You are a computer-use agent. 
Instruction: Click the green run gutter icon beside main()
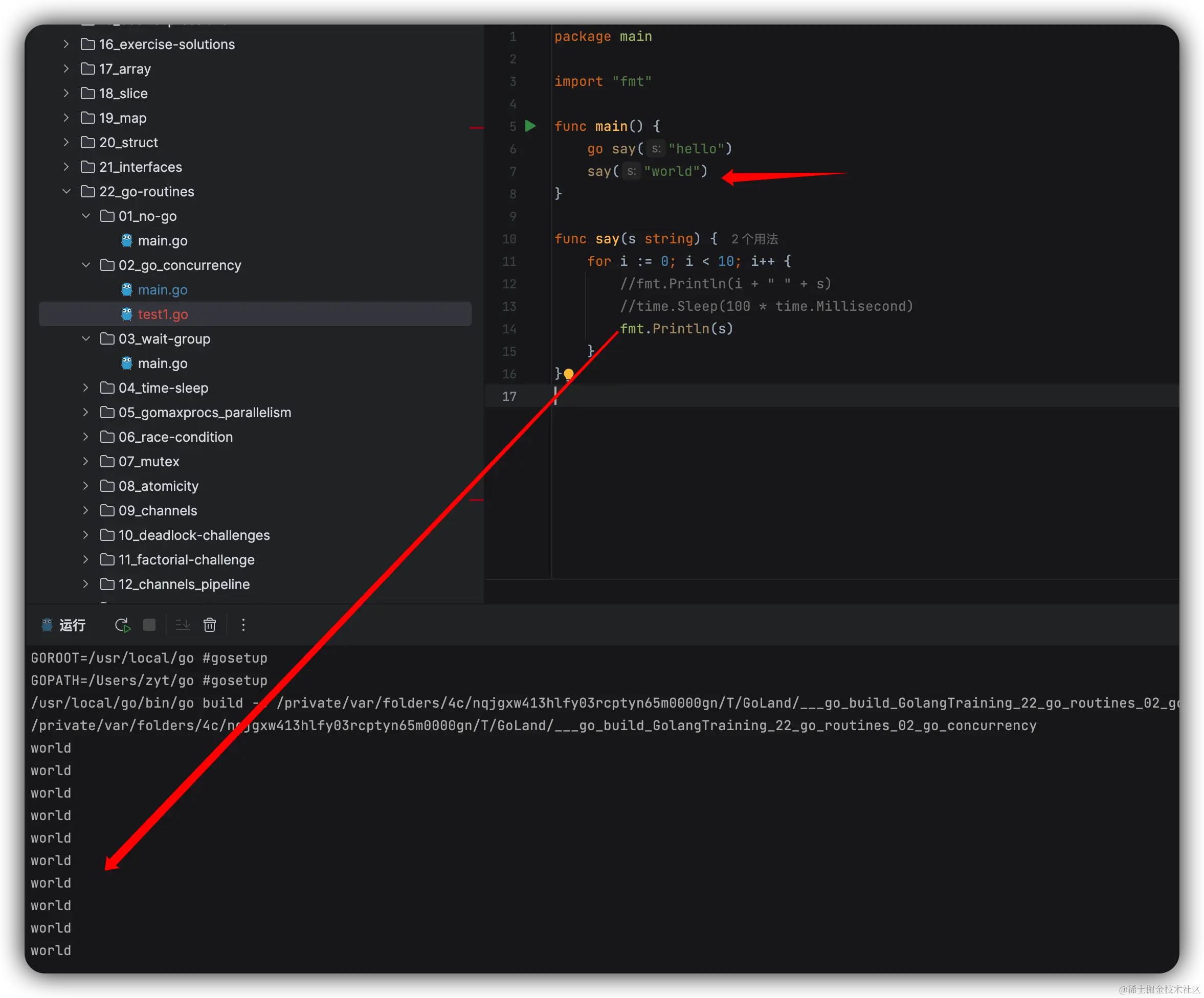pos(530,126)
